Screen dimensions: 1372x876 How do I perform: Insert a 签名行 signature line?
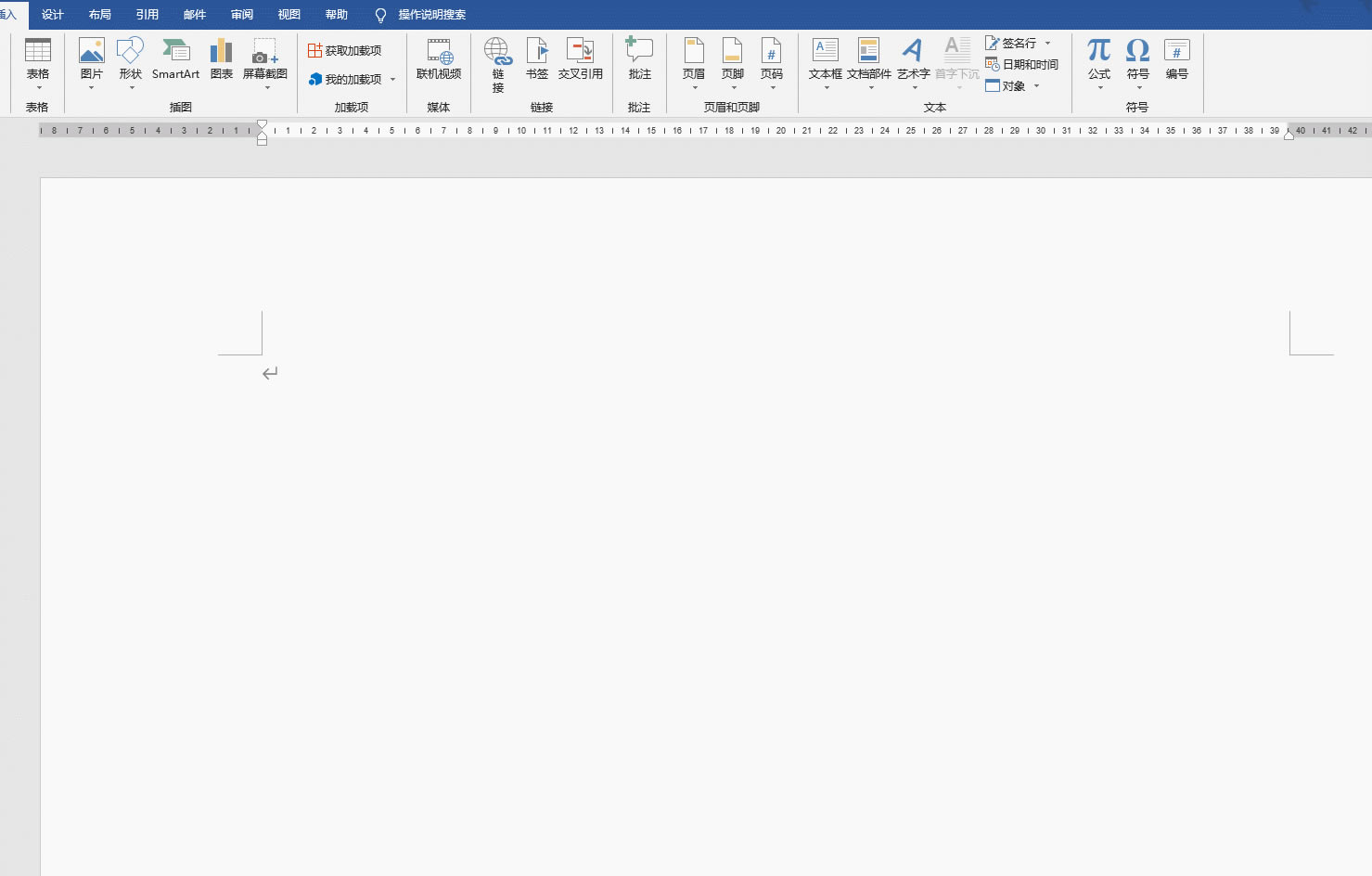pyautogui.click(x=1011, y=43)
